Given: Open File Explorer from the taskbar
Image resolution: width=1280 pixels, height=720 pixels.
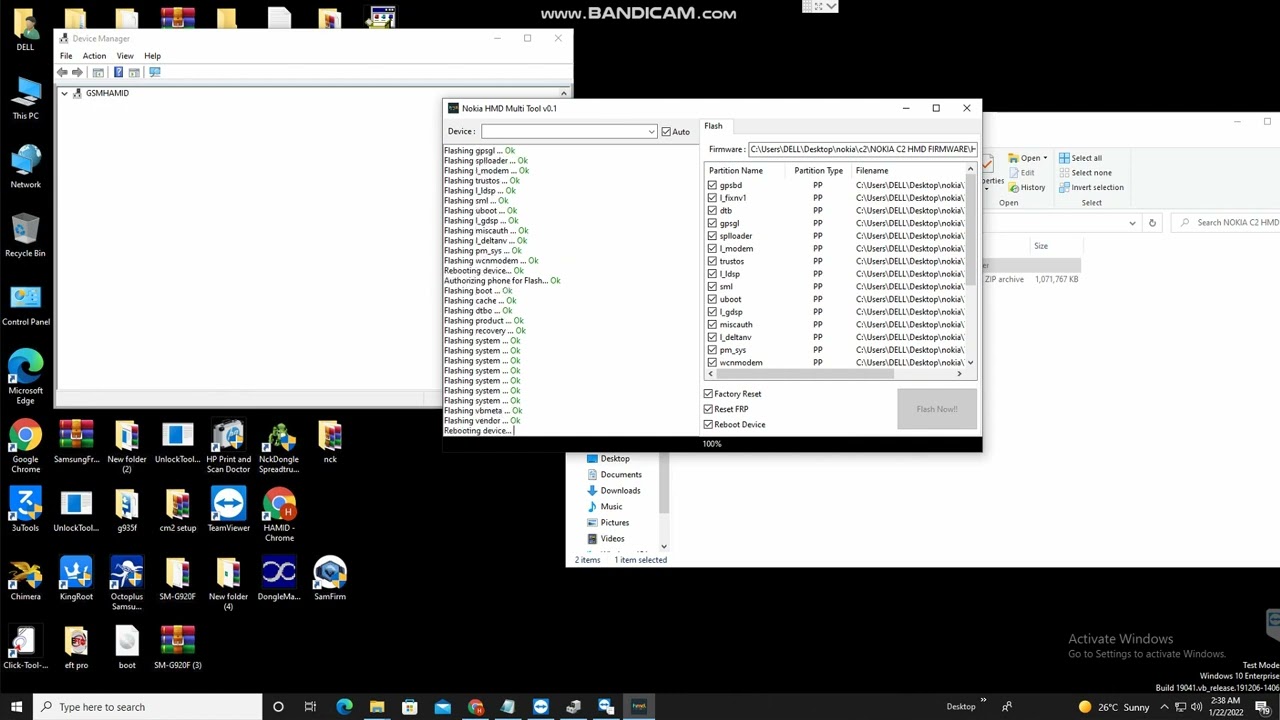Looking at the screenshot, I should point(377,706).
